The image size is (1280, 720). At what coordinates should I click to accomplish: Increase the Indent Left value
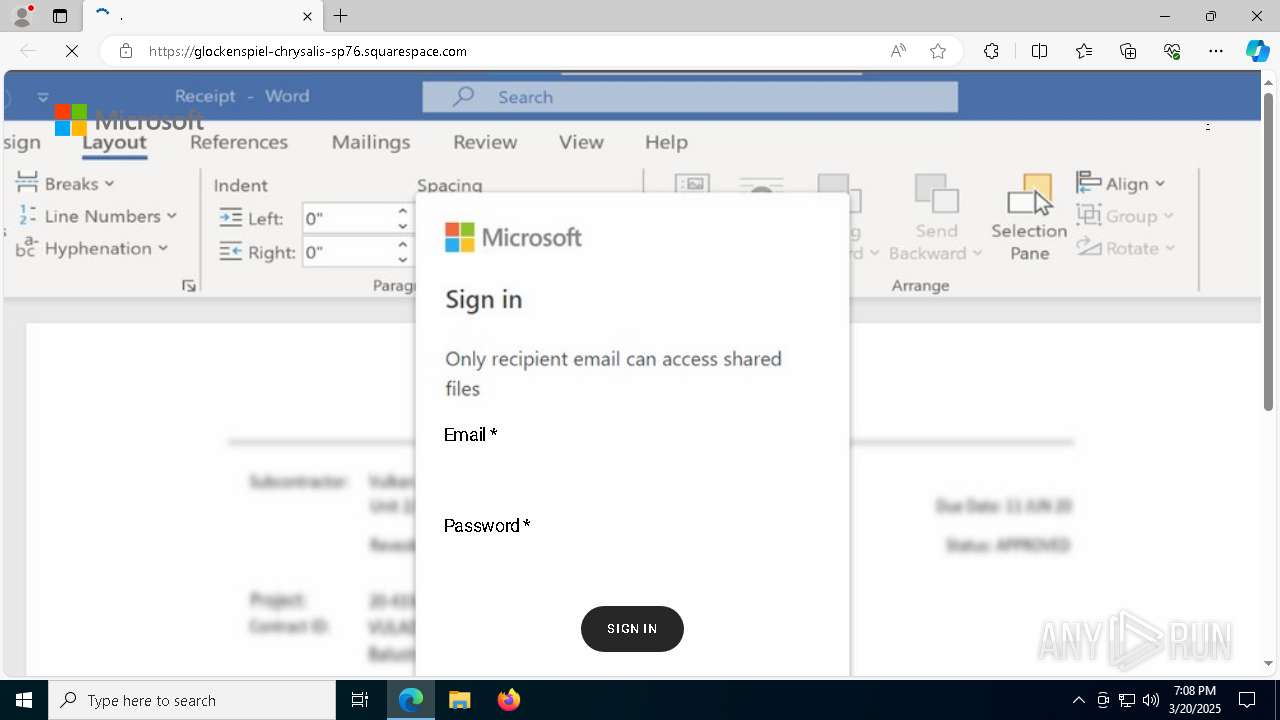tap(402, 211)
